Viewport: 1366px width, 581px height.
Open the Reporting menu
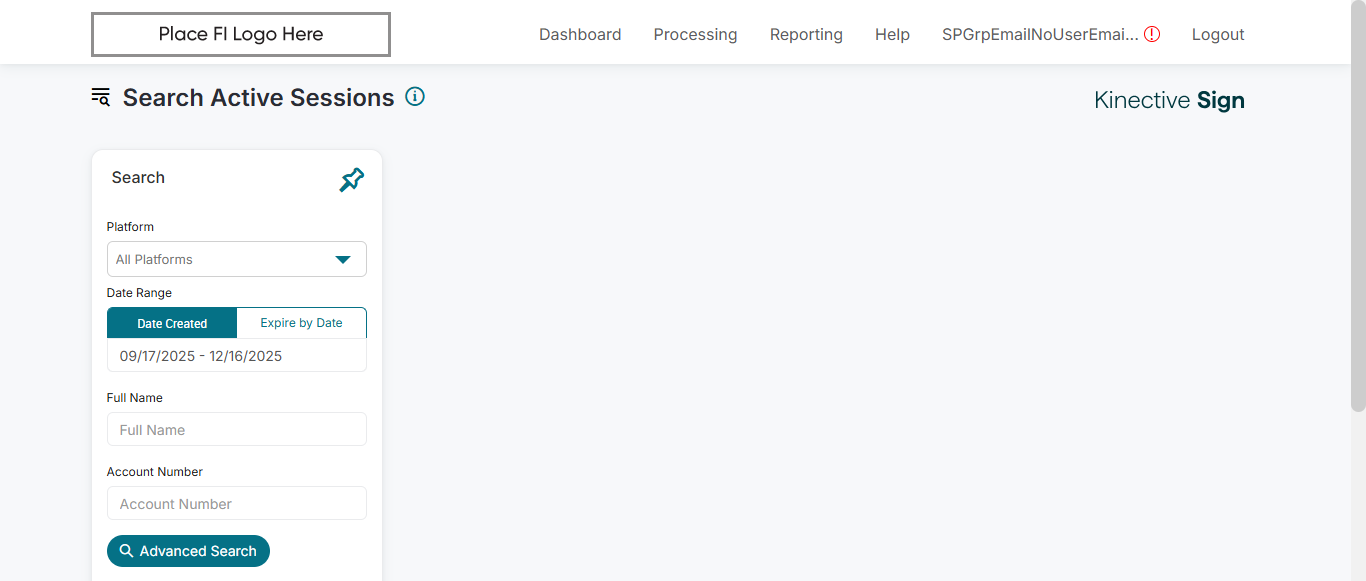(806, 34)
